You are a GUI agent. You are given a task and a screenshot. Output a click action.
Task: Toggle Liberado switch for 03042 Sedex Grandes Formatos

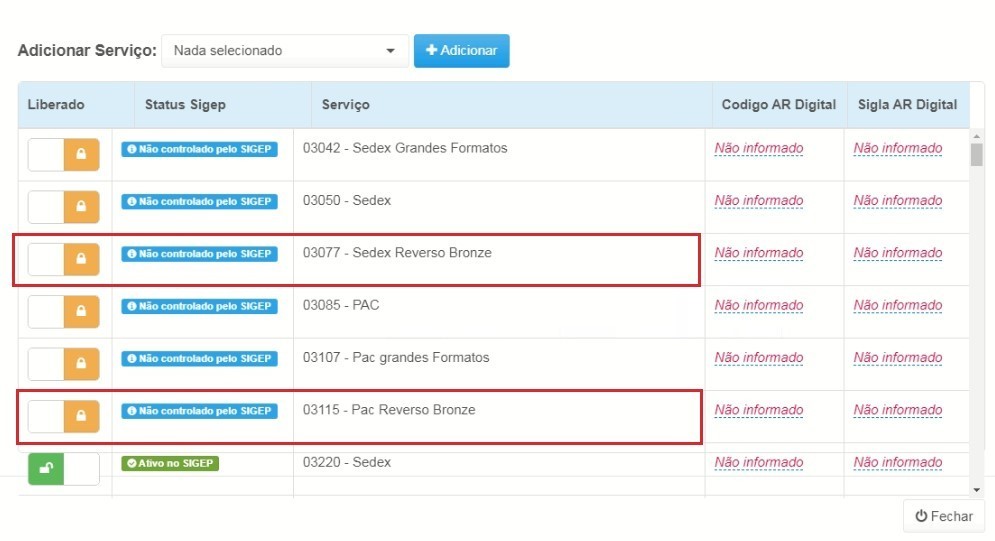coord(63,155)
